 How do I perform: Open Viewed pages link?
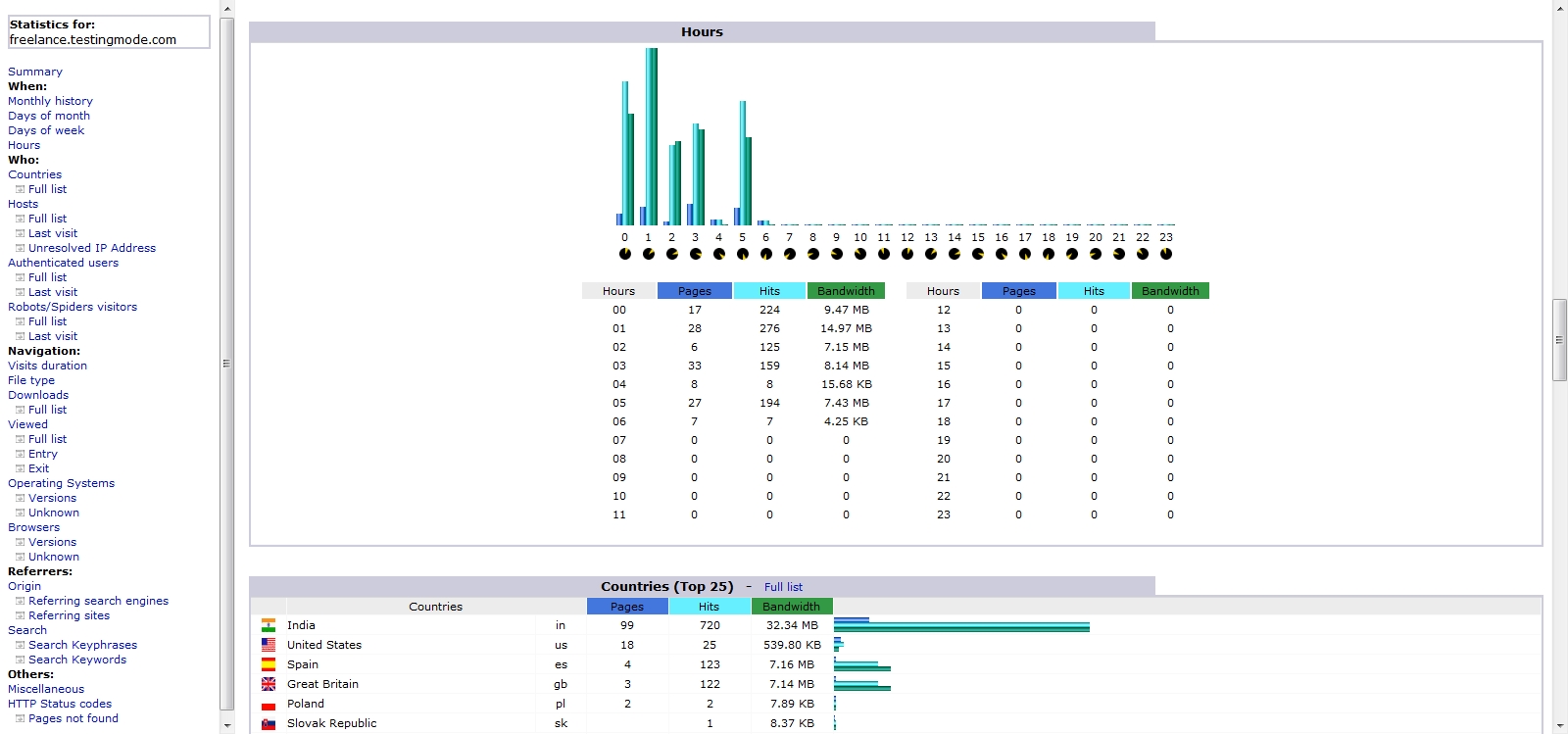pos(27,424)
